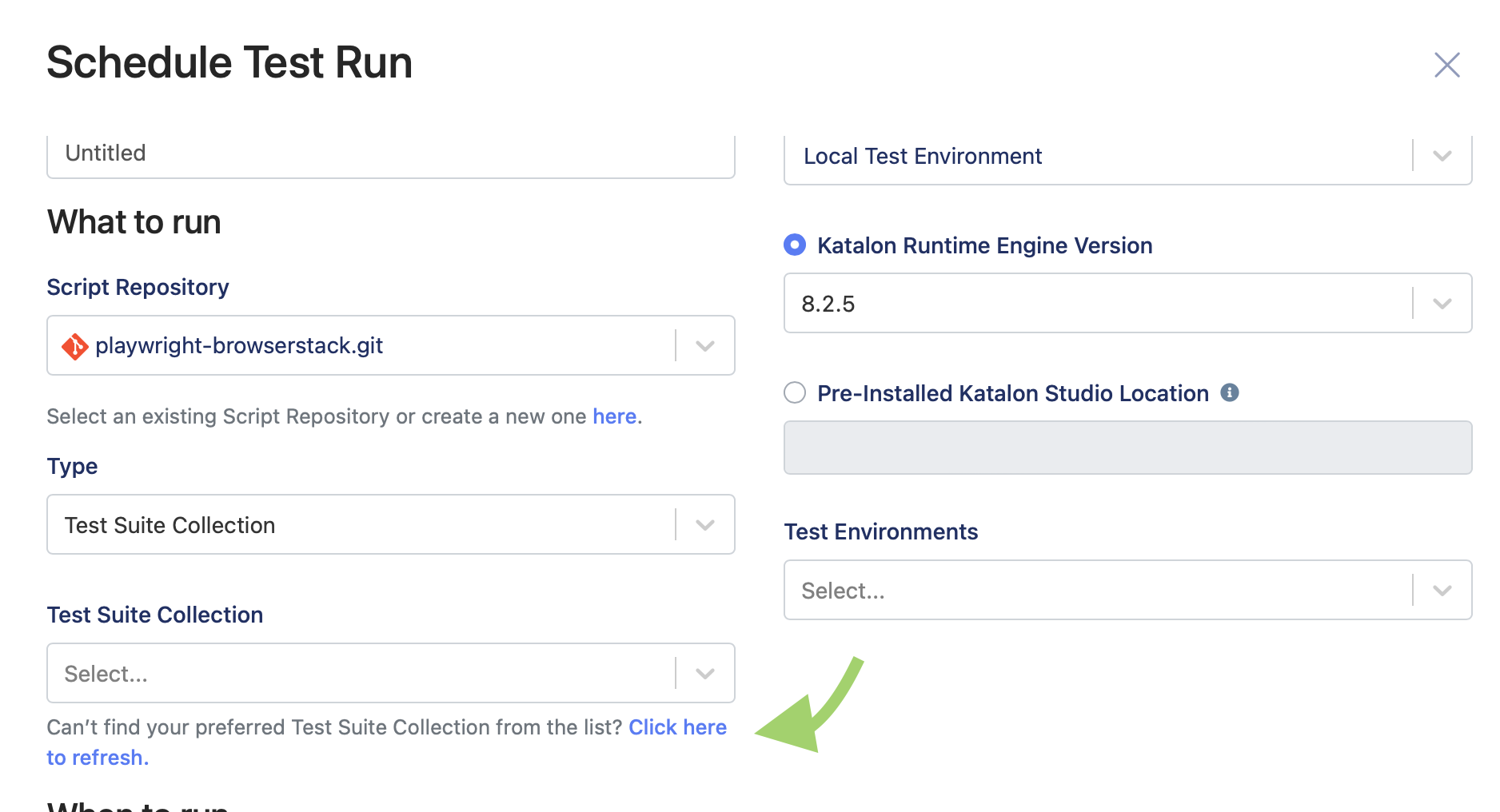Click the disabled Katalon Studio location field
This screenshot has width=1500, height=812.
[1127, 448]
